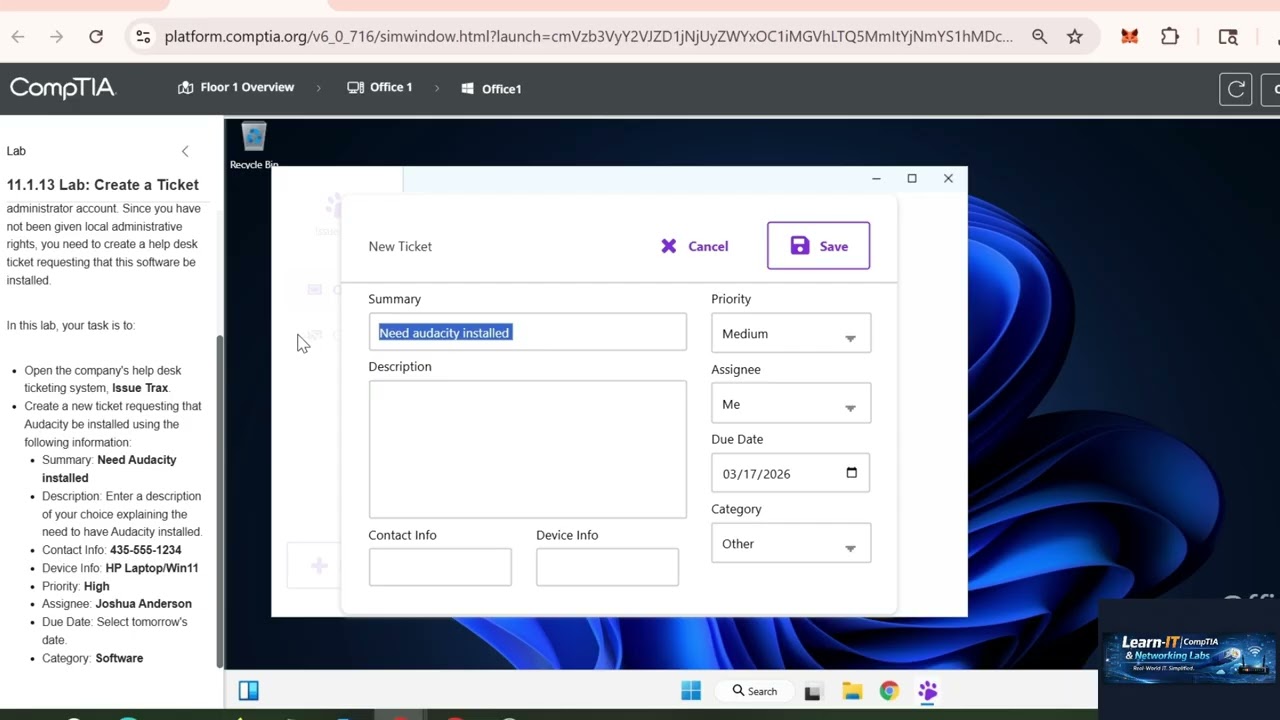1280x720 pixels.
Task: Click inside the Description text area
Action: point(527,449)
